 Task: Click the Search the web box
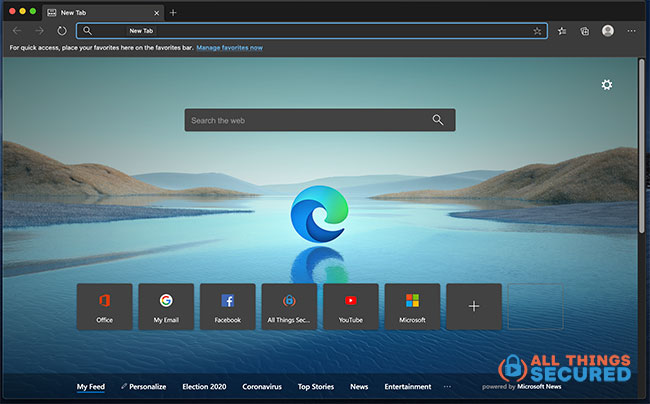tap(320, 120)
